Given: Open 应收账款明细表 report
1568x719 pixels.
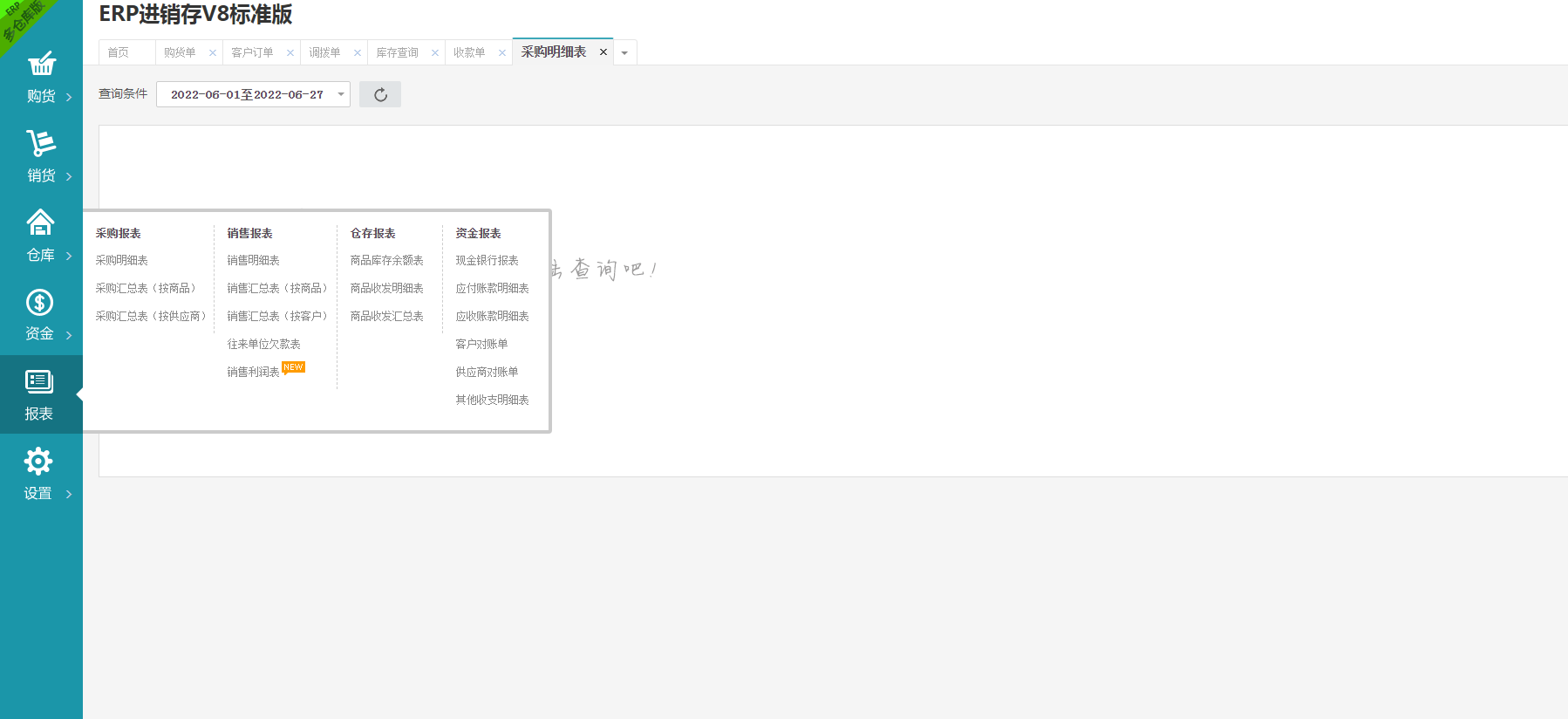Looking at the screenshot, I should [493, 317].
